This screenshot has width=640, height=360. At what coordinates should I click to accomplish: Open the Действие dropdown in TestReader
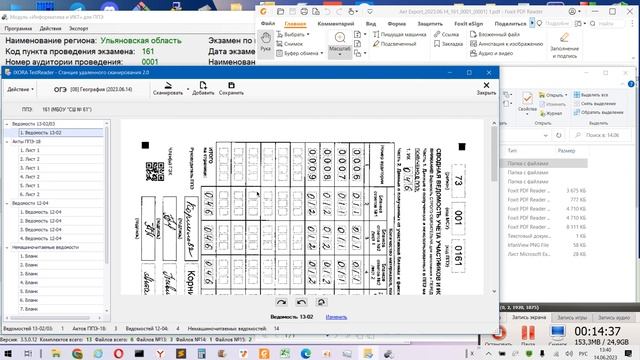click(20, 89)
